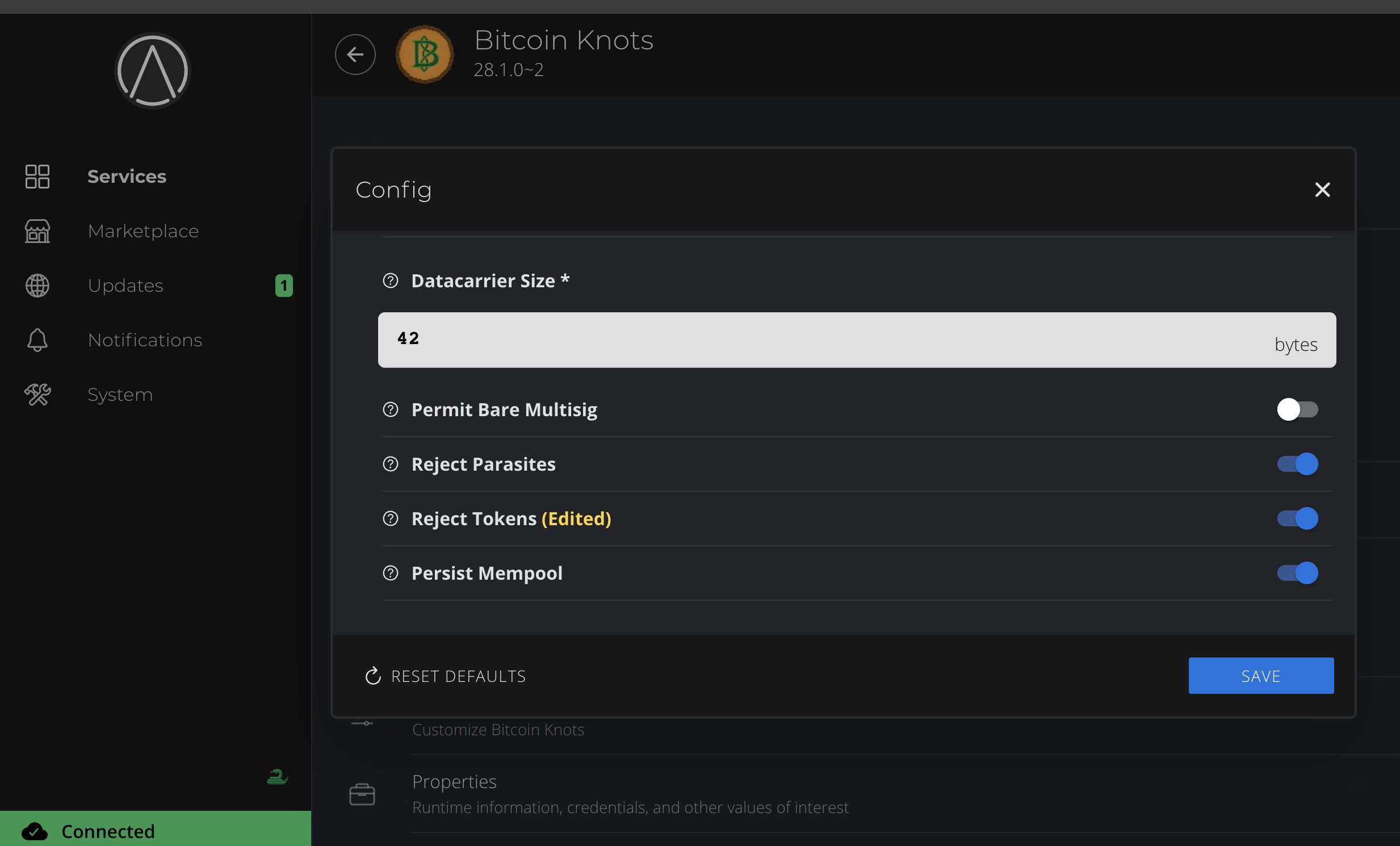Image resolution: width=1400 pixels, height=846 pixels.
Task: Click the System tools icon
Action: point(37,394)
